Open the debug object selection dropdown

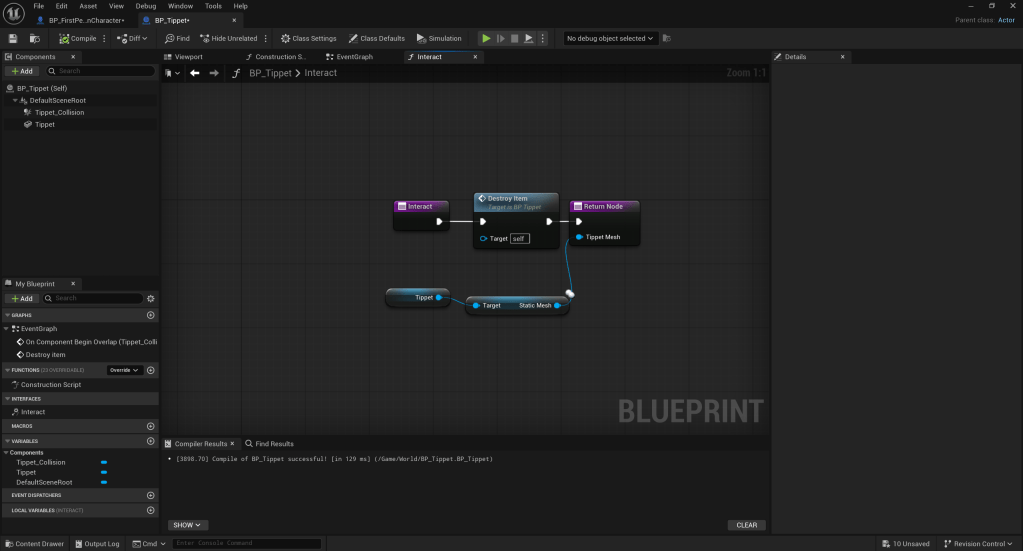coord(610,38)
